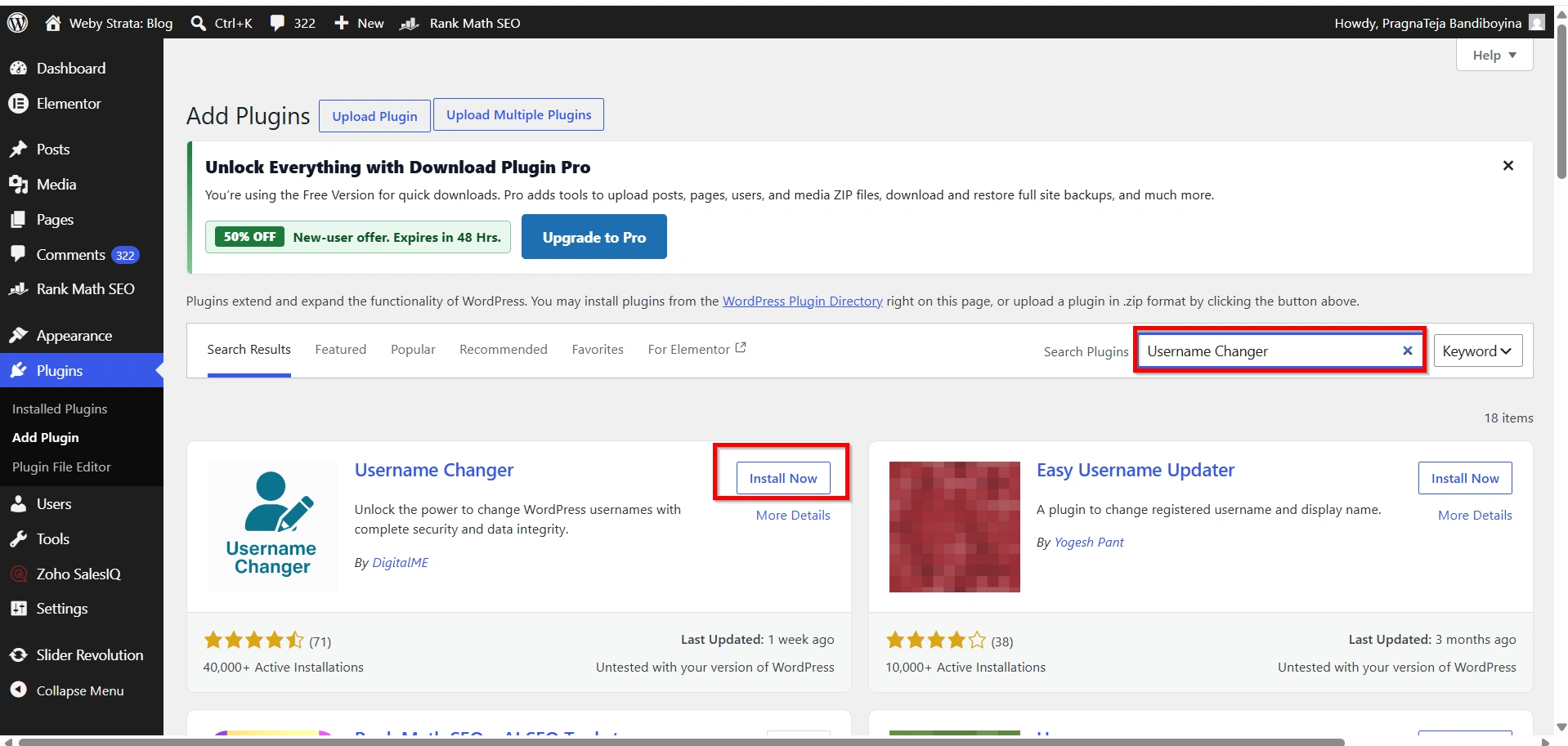Open the Ctrl+K search magnifier icon
Viewport: 1568px width, 746px height.
pos(198,23)
